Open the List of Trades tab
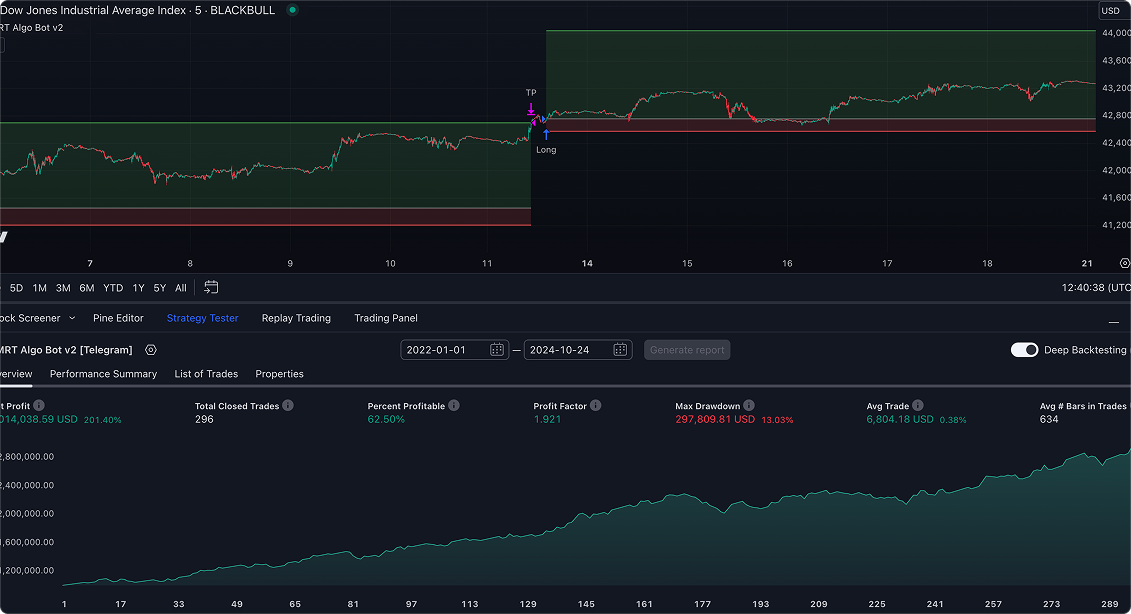The width and height of the screenshot is (1131, 614). click(x=206, y=374)
